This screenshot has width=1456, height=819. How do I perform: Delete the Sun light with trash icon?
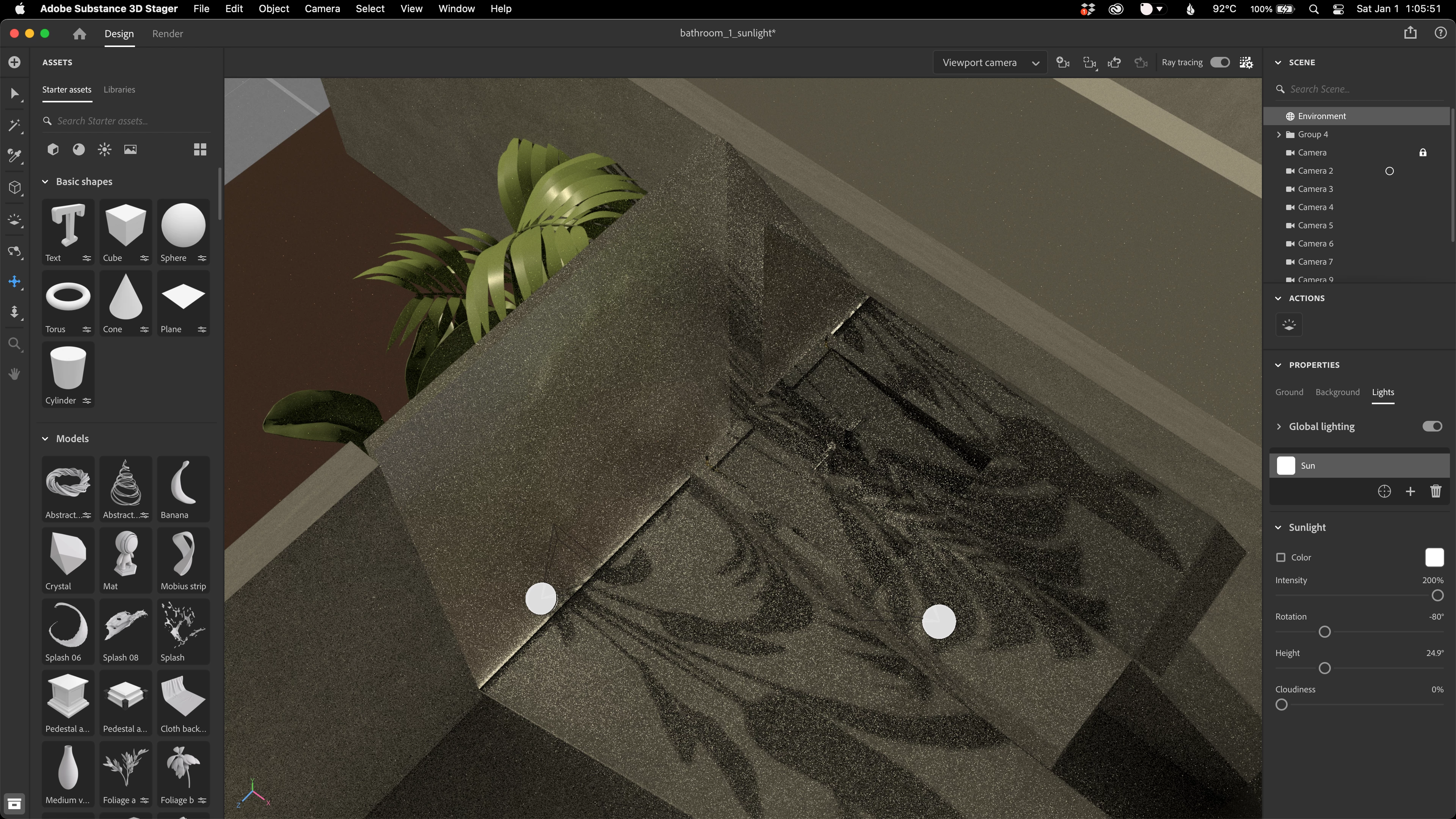coord(1436,491)
